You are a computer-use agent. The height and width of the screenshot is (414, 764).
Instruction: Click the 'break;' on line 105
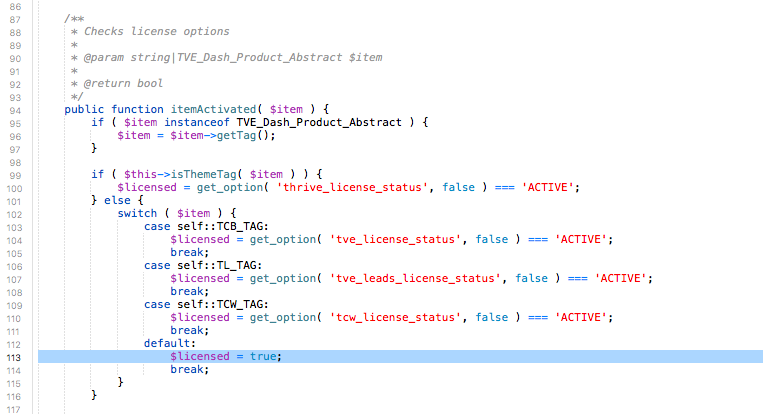pyautogui.click(x=190, y=252)
